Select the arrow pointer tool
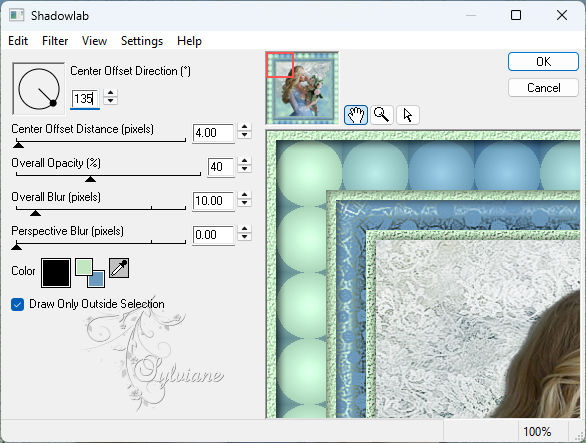Viewport: 586px width, 443px height. tap(408, 115)
